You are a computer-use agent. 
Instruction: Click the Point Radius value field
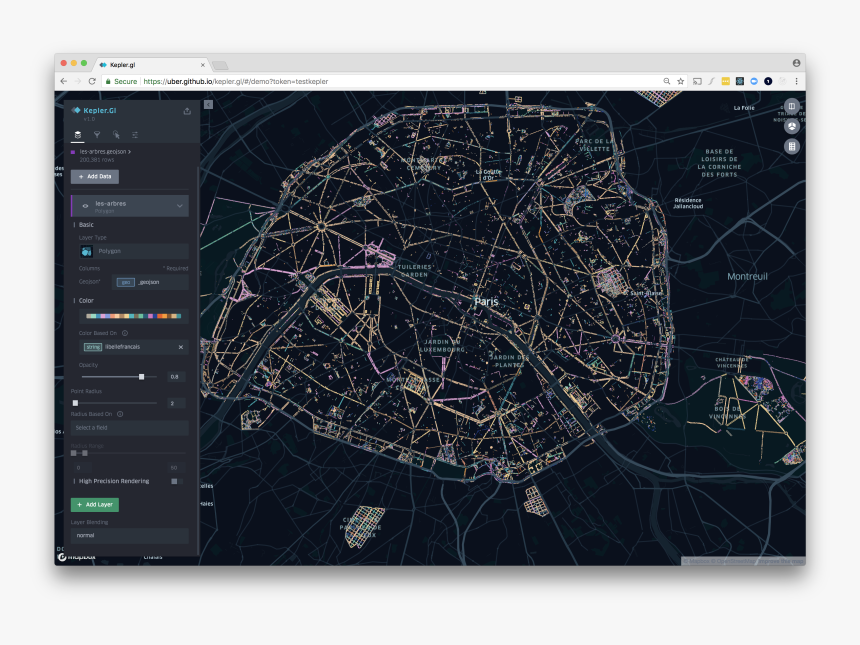tap(176, 403)
